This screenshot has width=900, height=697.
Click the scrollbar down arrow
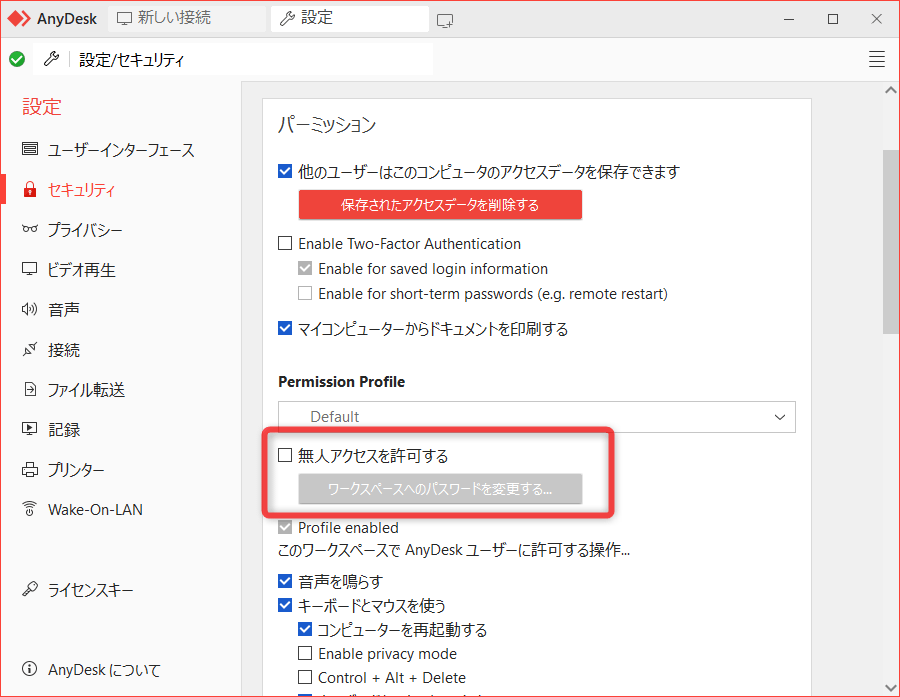point(891,687)
